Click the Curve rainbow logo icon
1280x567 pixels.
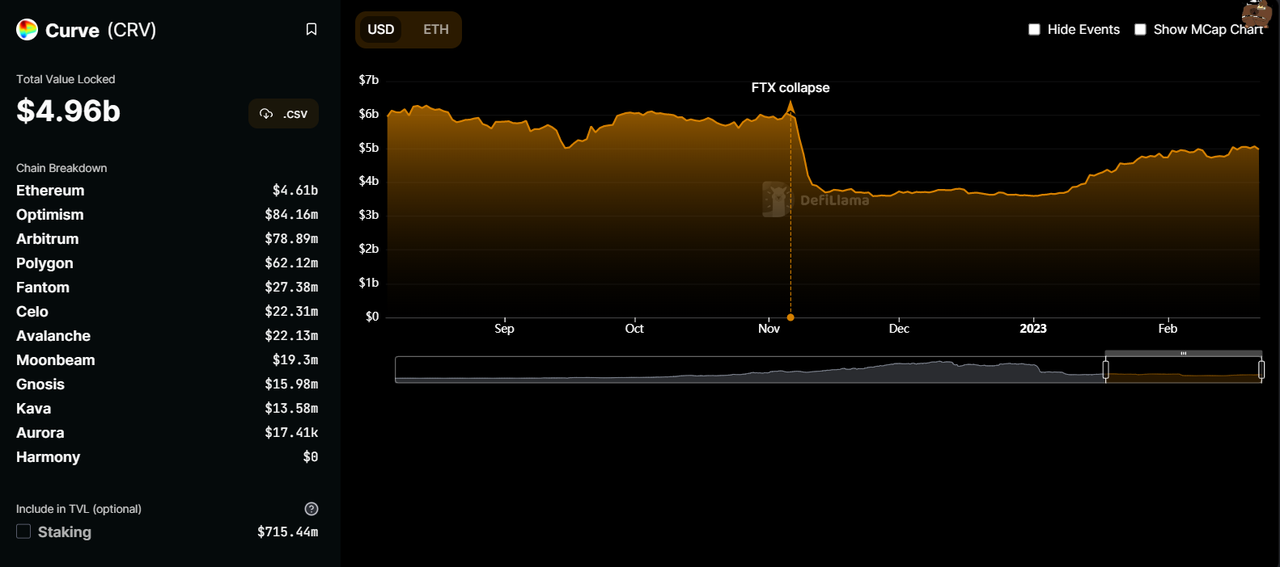(x=27, y=30)
